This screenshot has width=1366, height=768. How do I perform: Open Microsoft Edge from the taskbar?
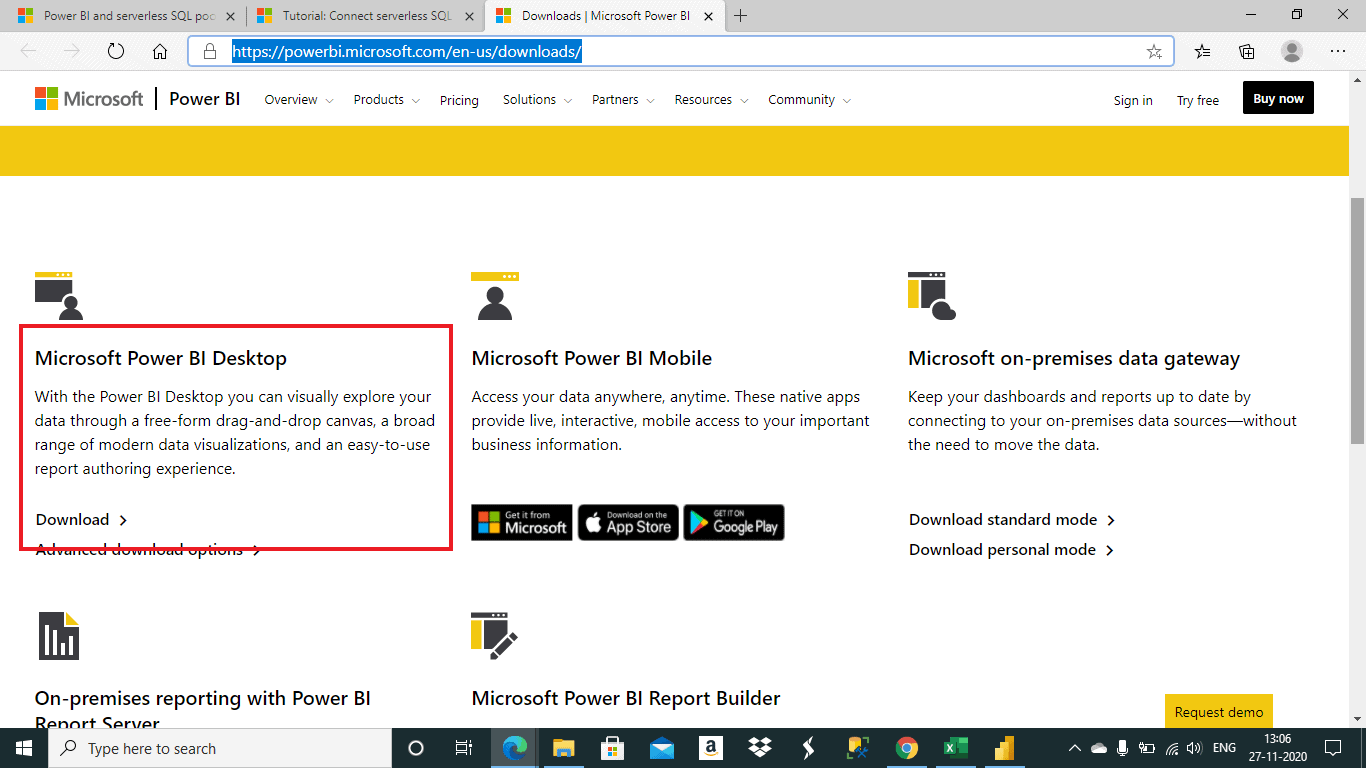[x=515, y=748]
